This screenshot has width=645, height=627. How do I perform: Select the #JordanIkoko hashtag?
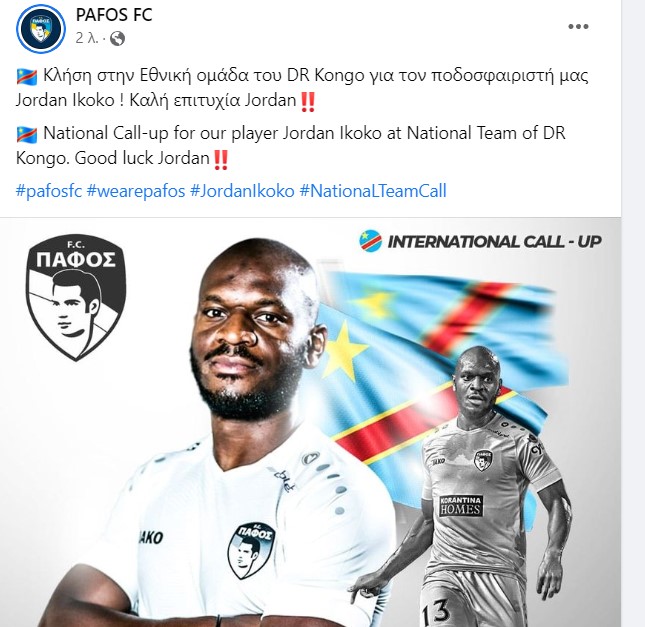point(242,191)
